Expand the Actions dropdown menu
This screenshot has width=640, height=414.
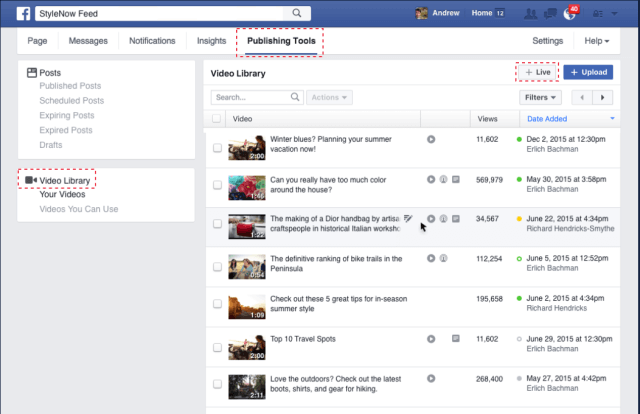click(330, 97)
